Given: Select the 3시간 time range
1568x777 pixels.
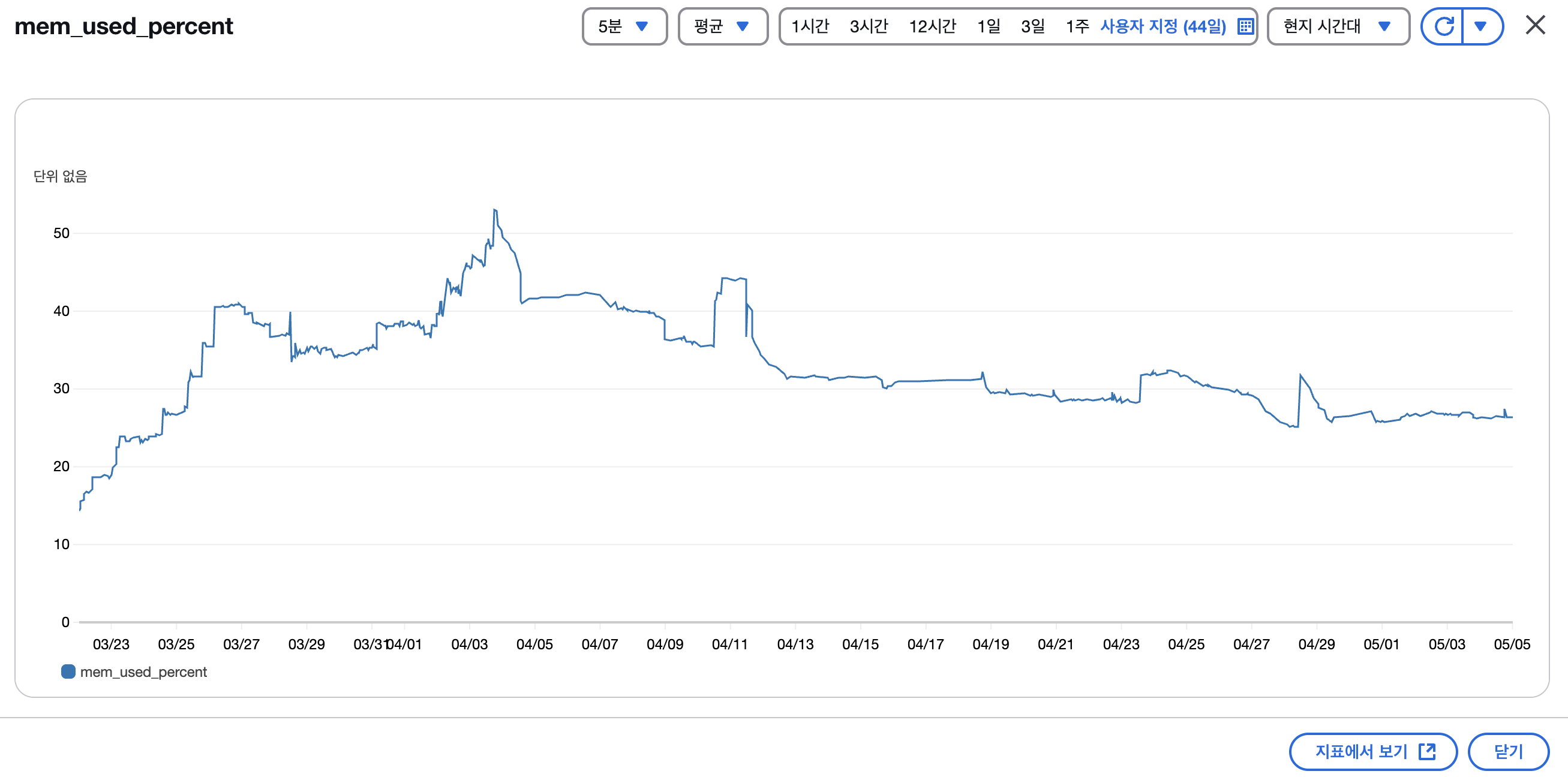Looking at the screenshot, I should click(869, 26).
